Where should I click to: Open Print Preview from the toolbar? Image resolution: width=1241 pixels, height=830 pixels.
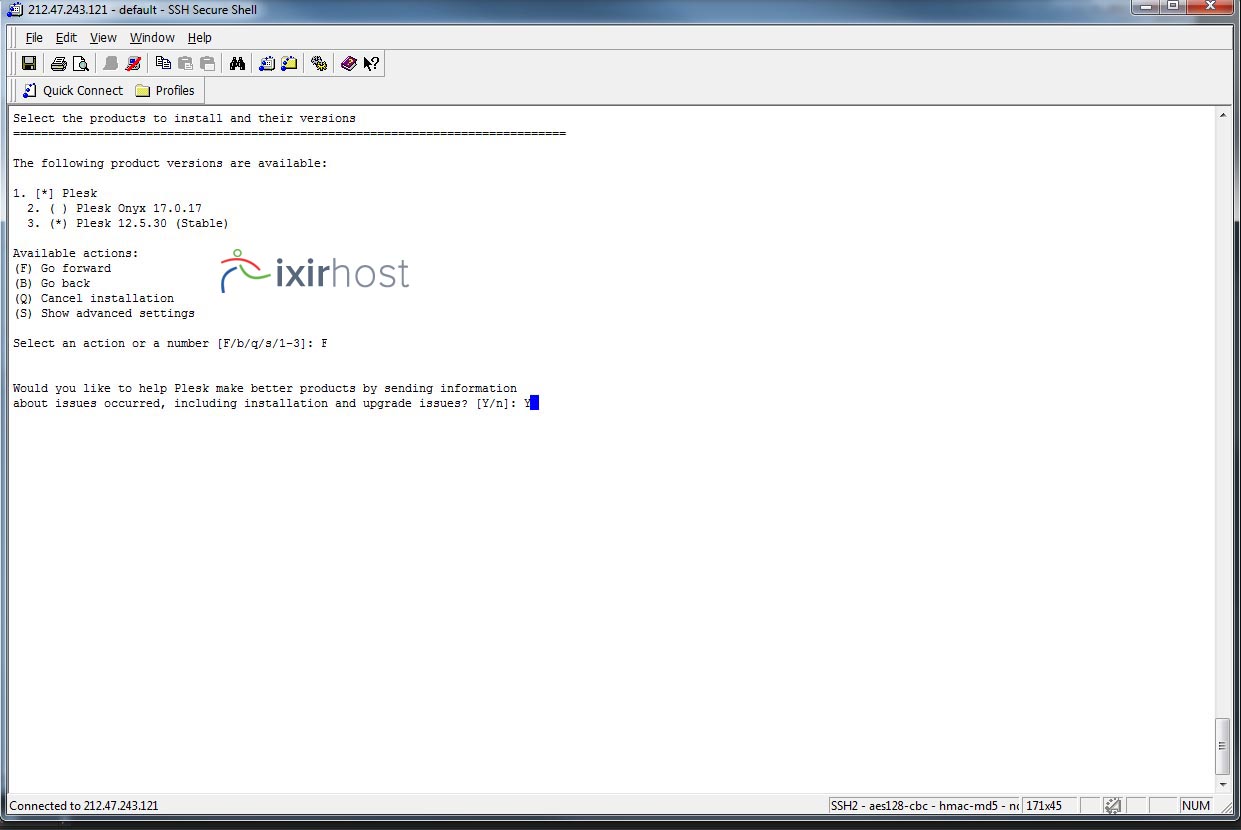pyautogui.click(x=80, y=64)
